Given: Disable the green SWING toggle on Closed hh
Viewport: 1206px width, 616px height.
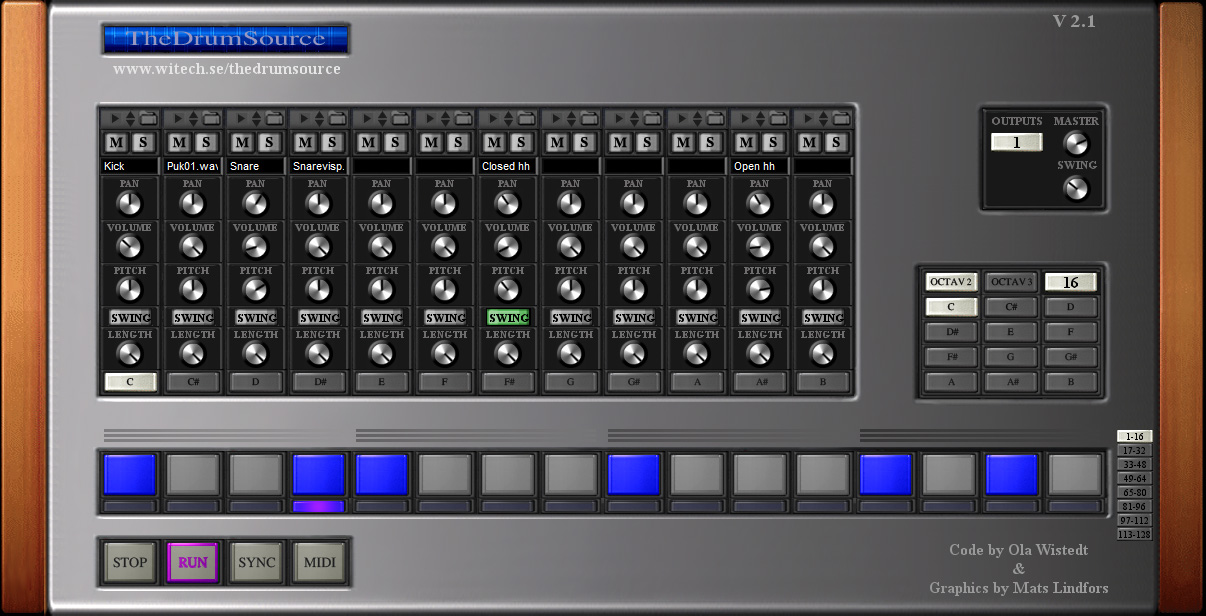Looking at the screenshot, I should point(508,317).
